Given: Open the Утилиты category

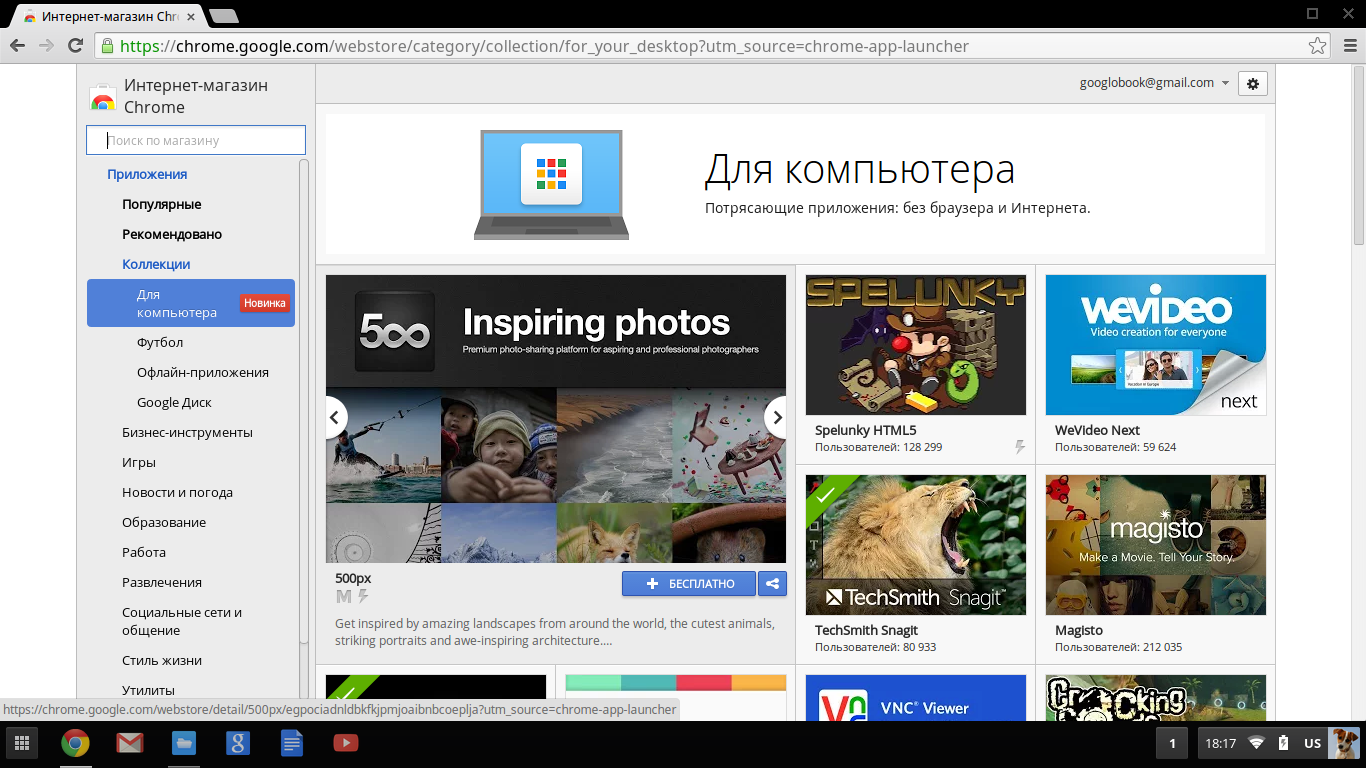Looking at the screenshot, I should coord(148,690).
